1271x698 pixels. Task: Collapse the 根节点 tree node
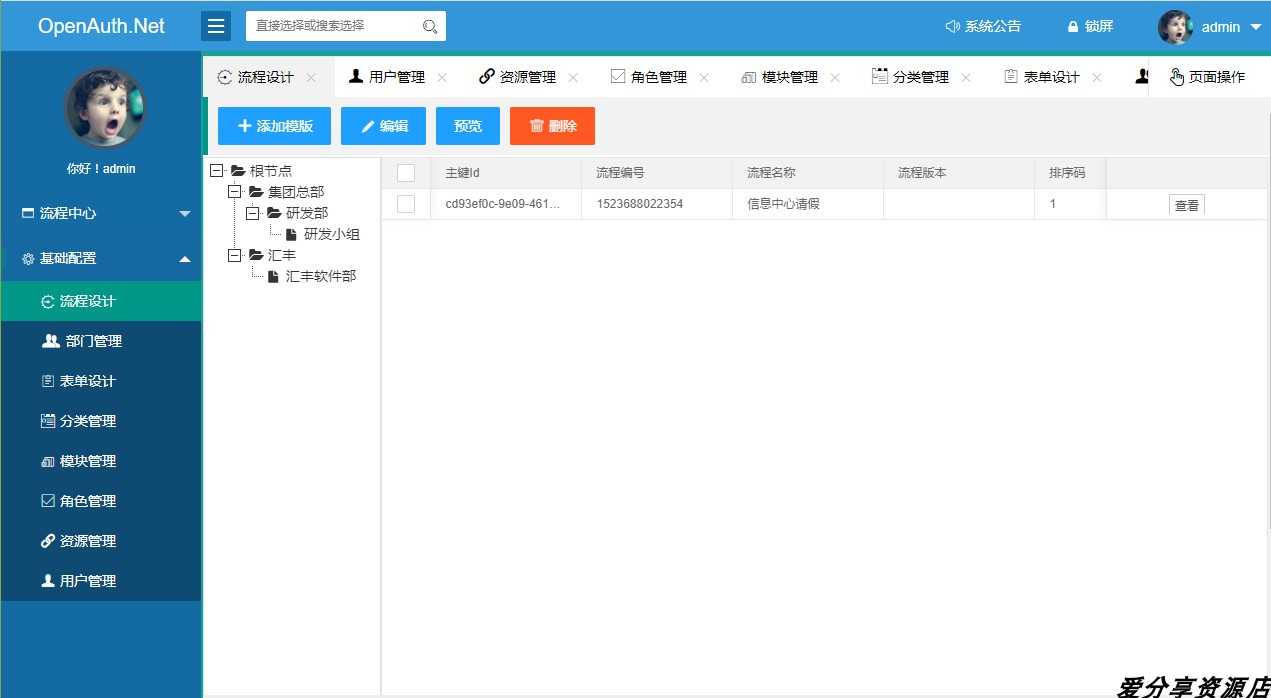216,171
